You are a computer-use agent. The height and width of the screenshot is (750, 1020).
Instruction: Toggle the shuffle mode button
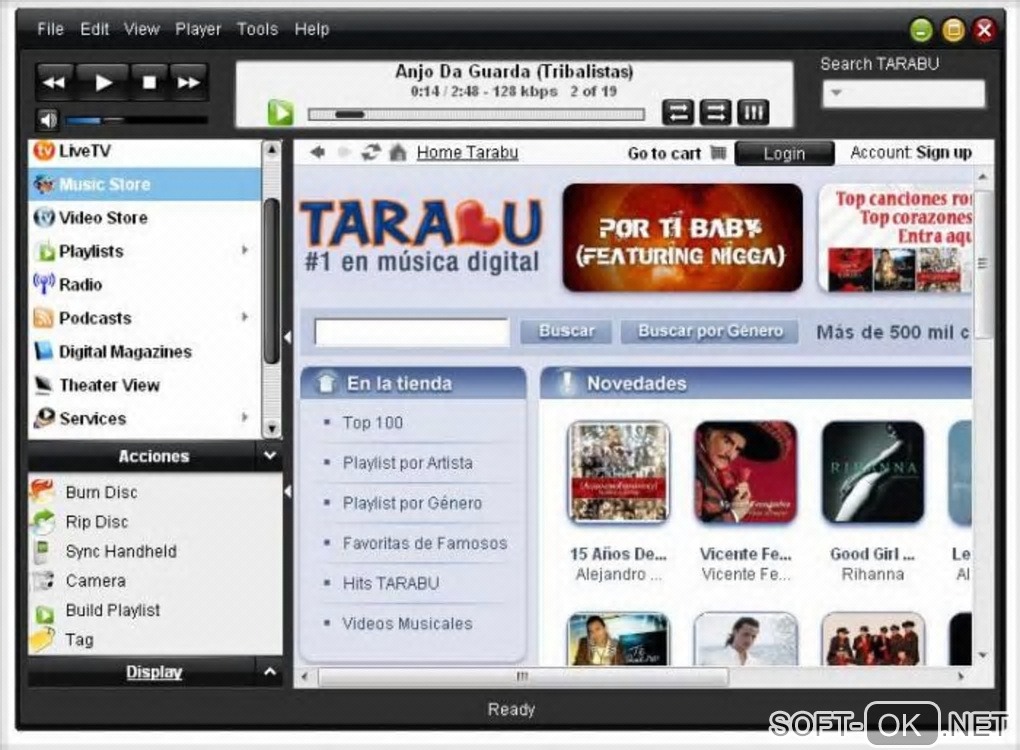tap(716, 113)
